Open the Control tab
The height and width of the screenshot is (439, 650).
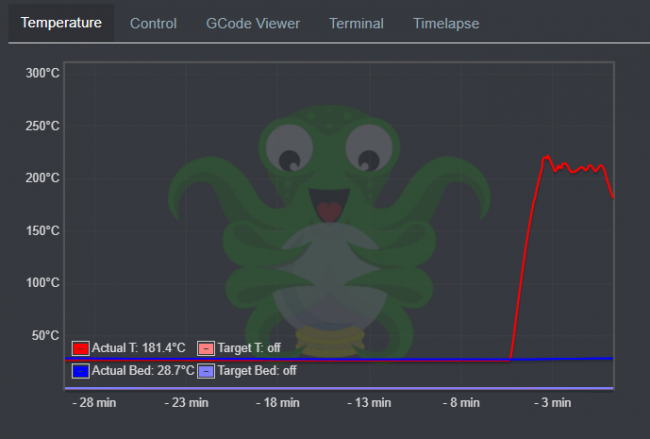(153, 24)
